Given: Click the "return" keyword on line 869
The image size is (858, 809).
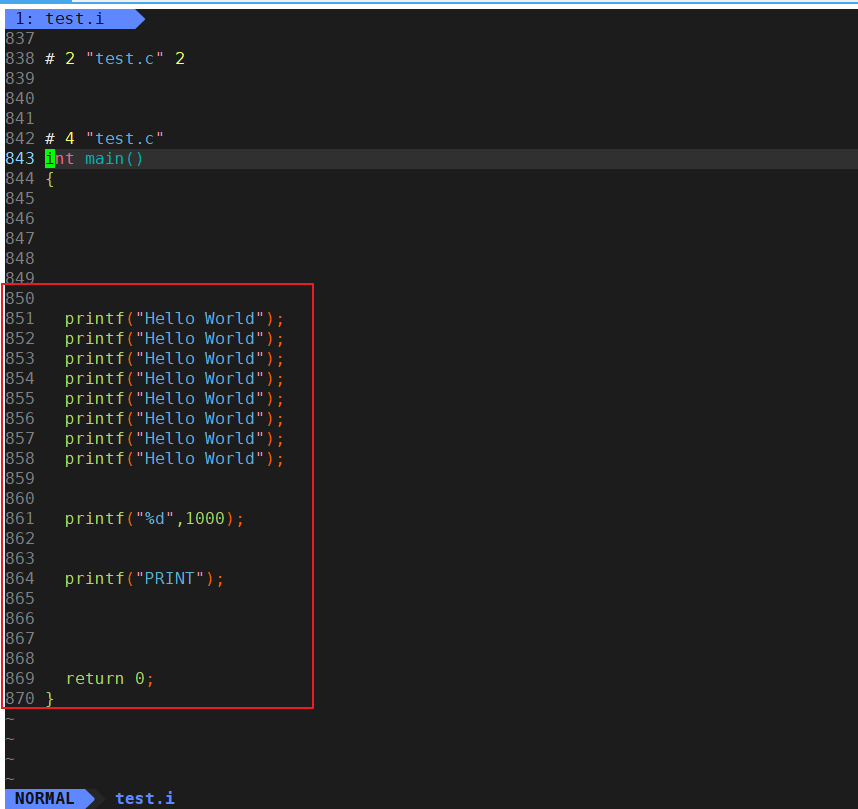Looking at the screenshot, I should [95, 679].
